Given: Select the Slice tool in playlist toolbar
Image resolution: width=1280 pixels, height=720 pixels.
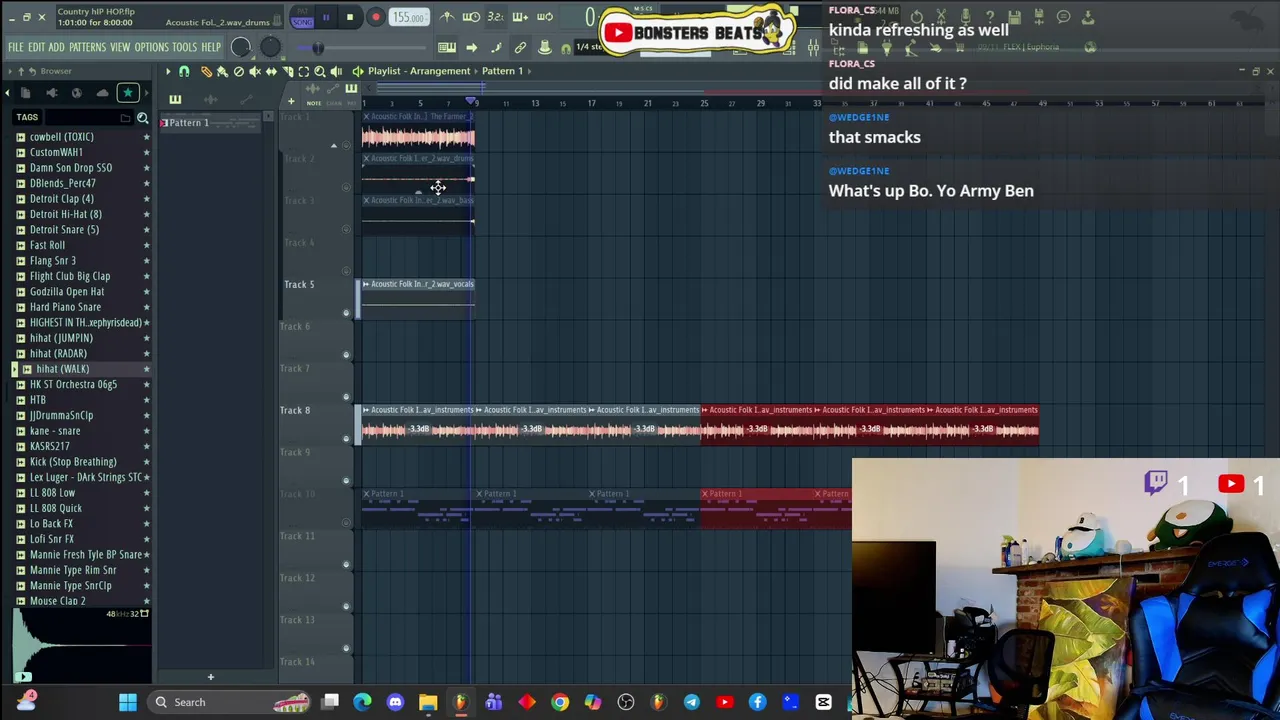Looking at the screenshot, I should (287, 71).
